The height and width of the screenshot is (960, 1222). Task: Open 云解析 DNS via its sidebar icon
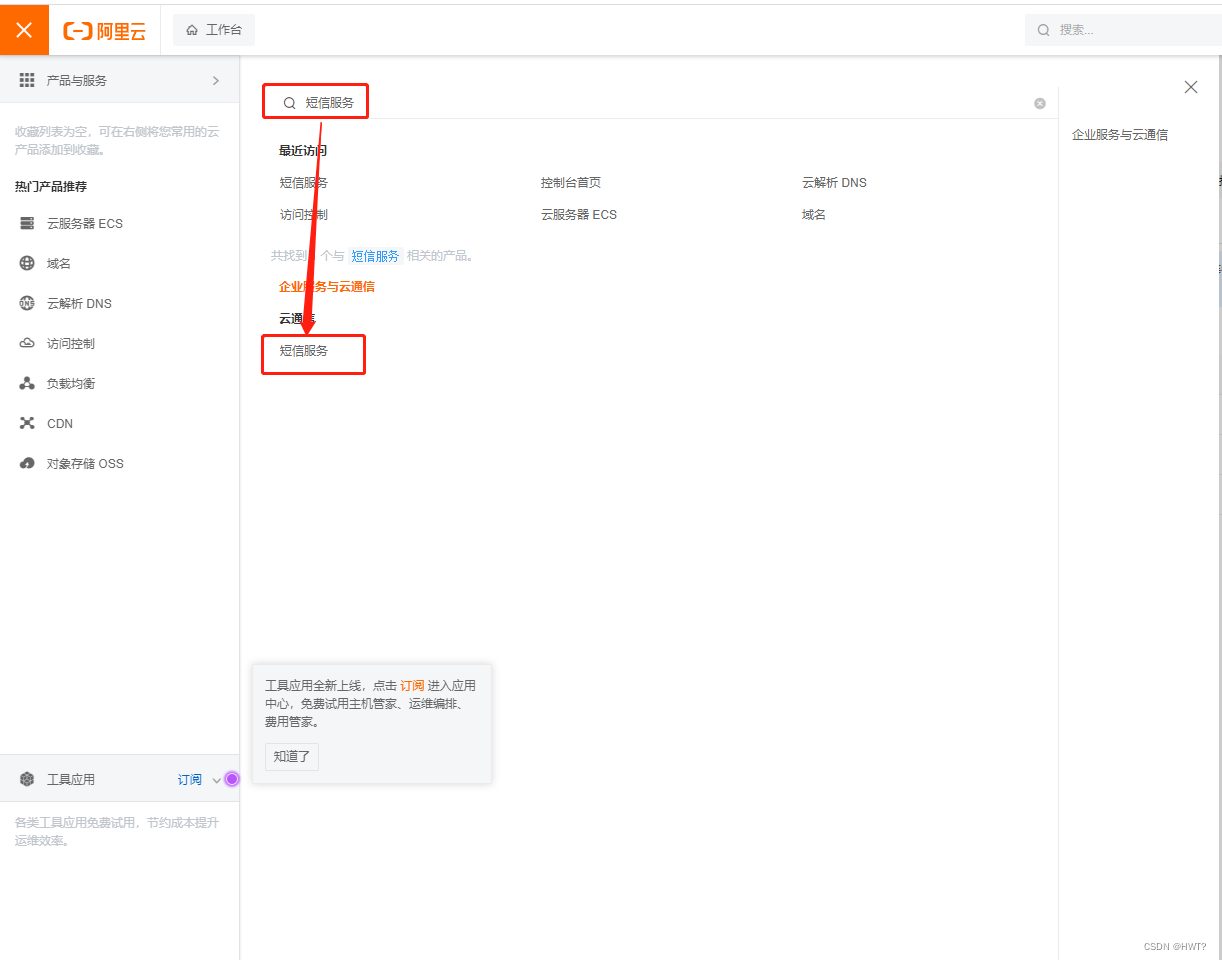(27, 303)
